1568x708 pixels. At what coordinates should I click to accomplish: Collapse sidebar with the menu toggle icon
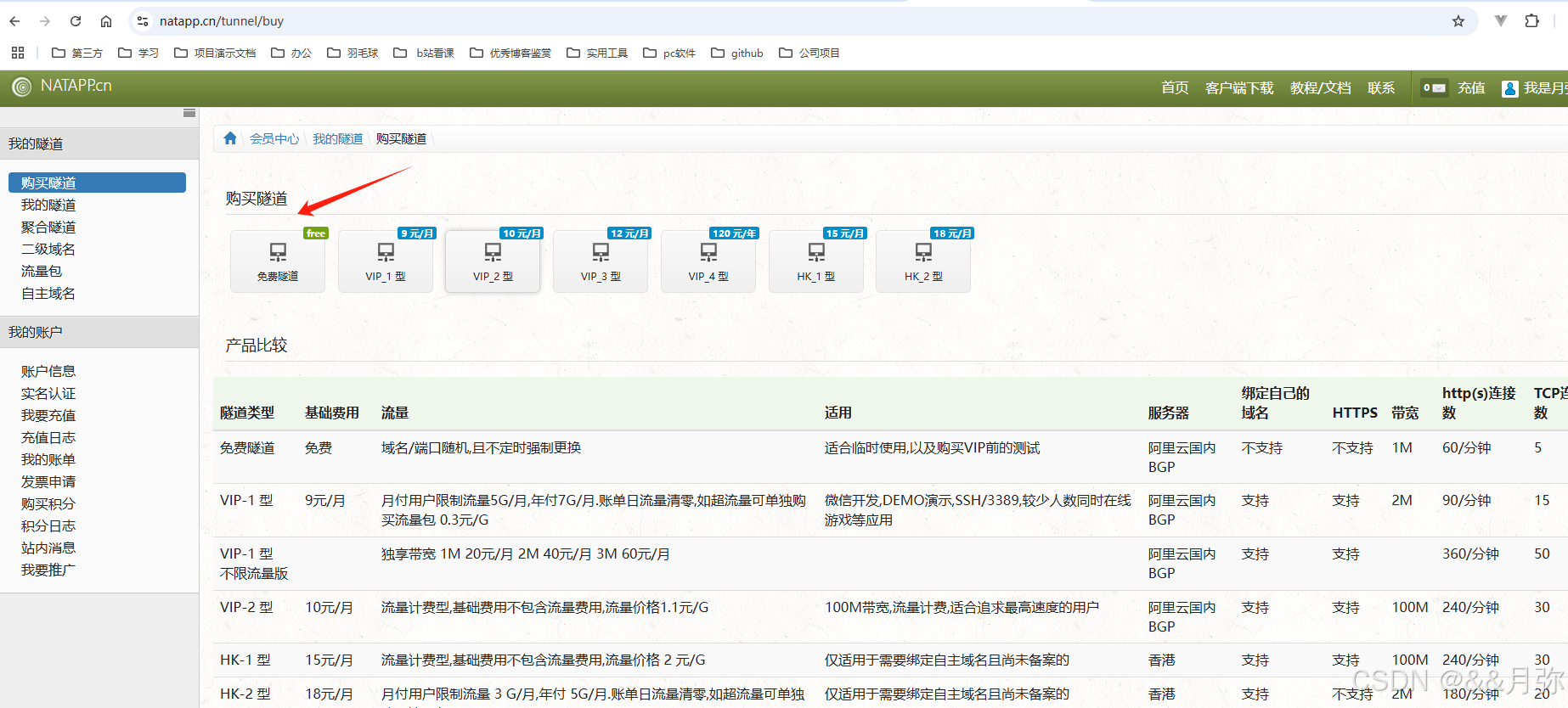tap(189, 113)
